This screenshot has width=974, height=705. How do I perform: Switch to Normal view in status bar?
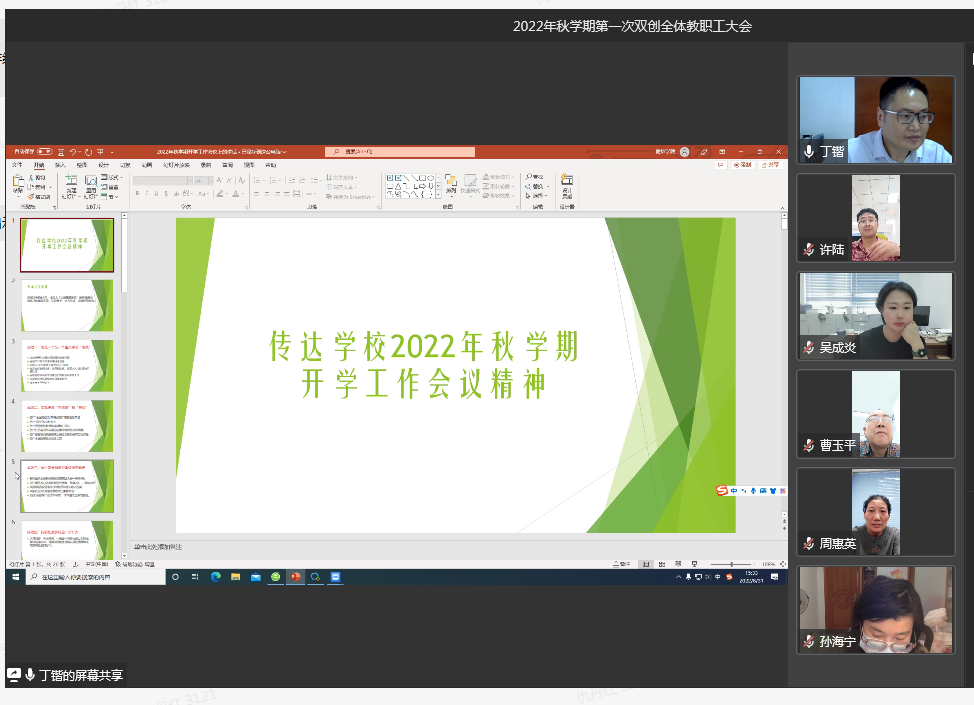coord(646,564)
